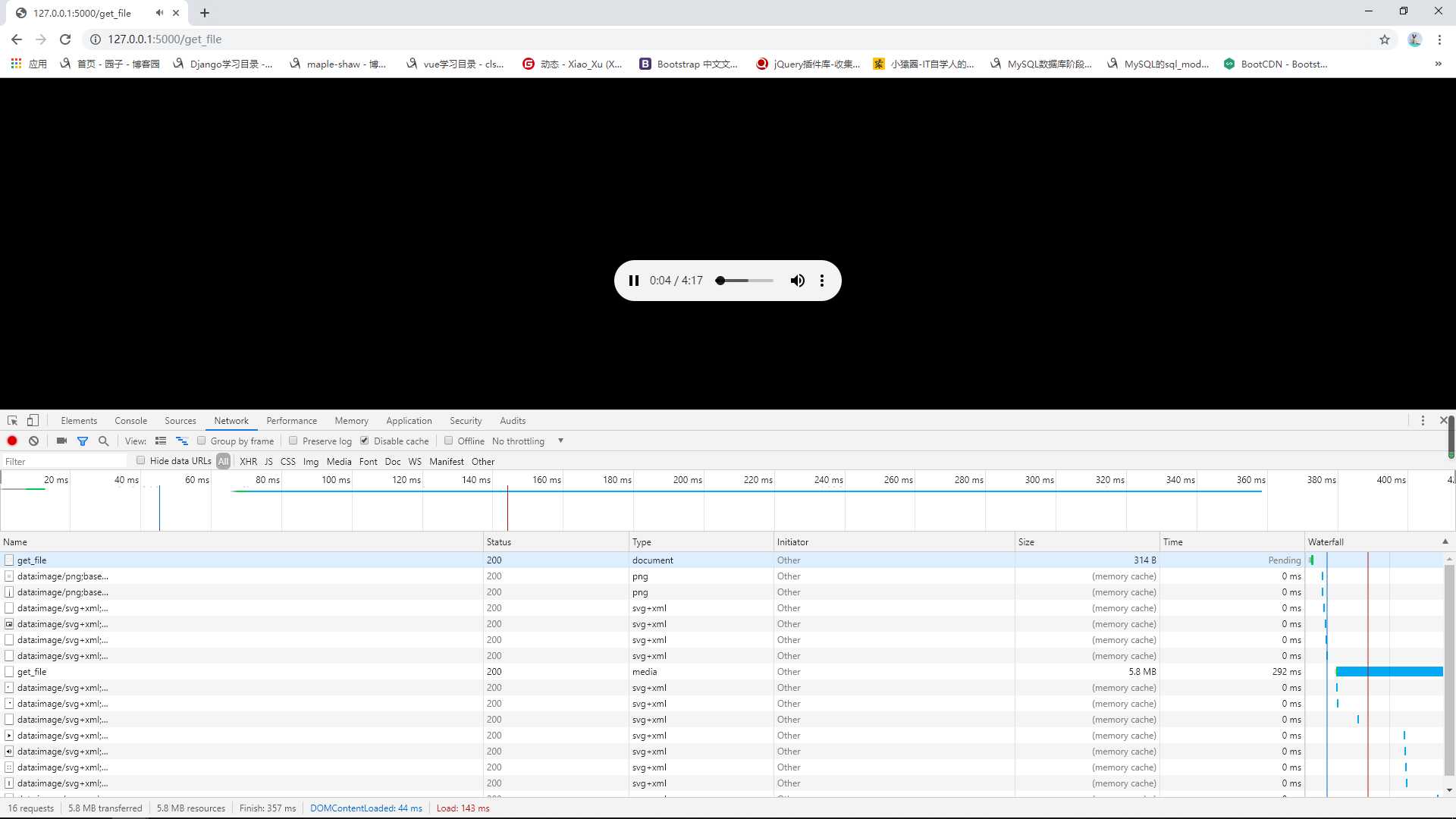This screenshot has width=1456, height=819.
Task: Select the All filter type
Action: tap(223, 461)
